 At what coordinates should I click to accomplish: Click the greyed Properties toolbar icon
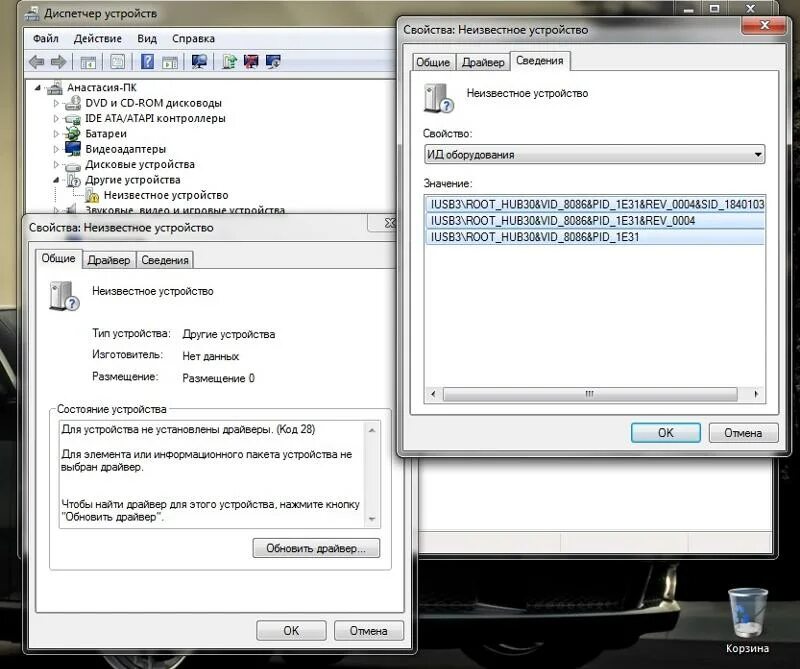click(117, 62)
